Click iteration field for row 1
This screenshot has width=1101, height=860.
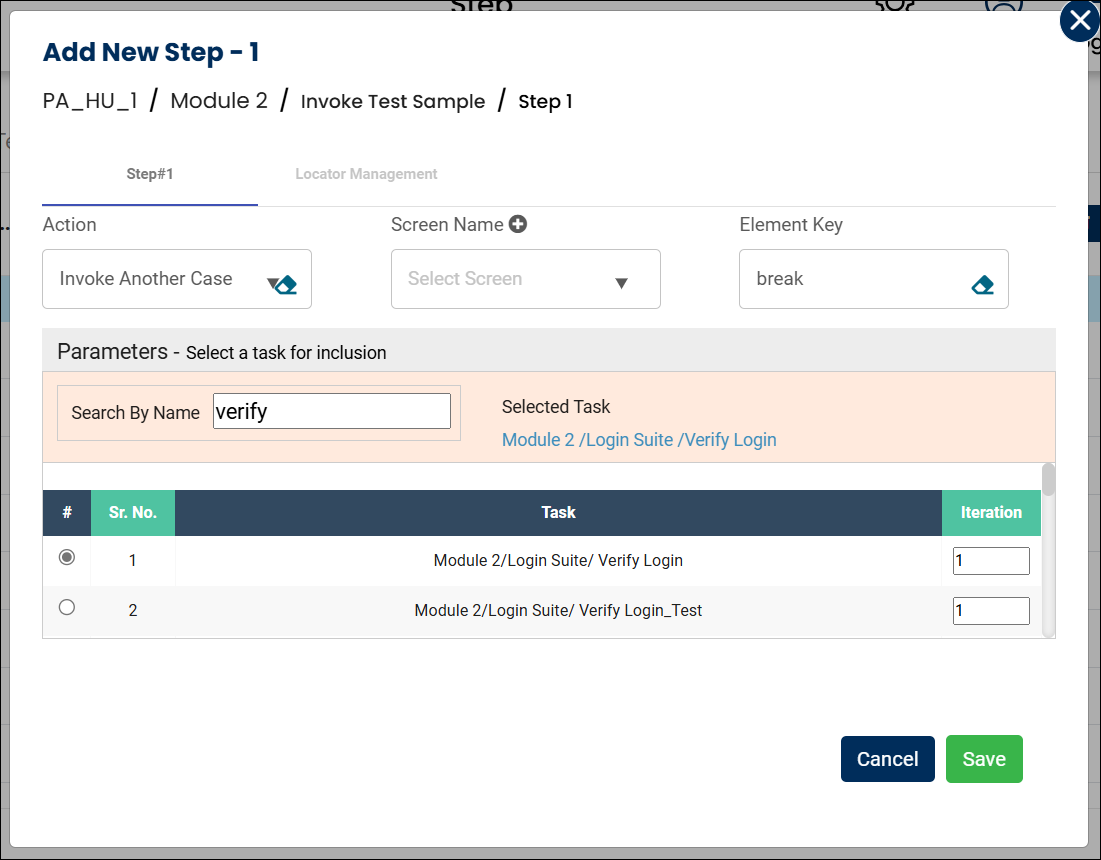pos(990,561)
